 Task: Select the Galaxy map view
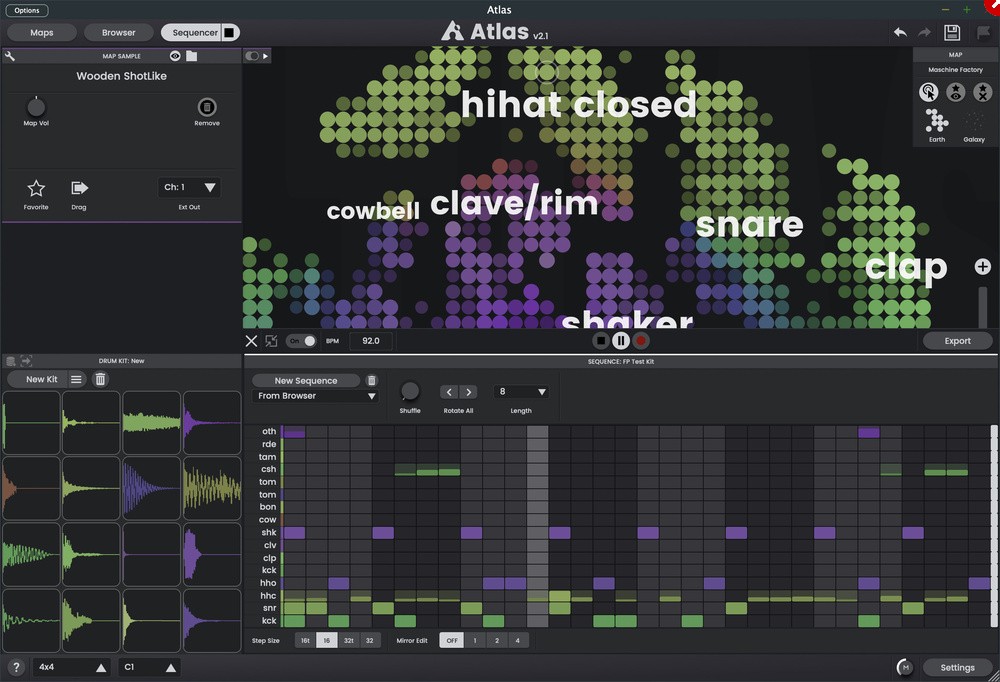point(974,121)
